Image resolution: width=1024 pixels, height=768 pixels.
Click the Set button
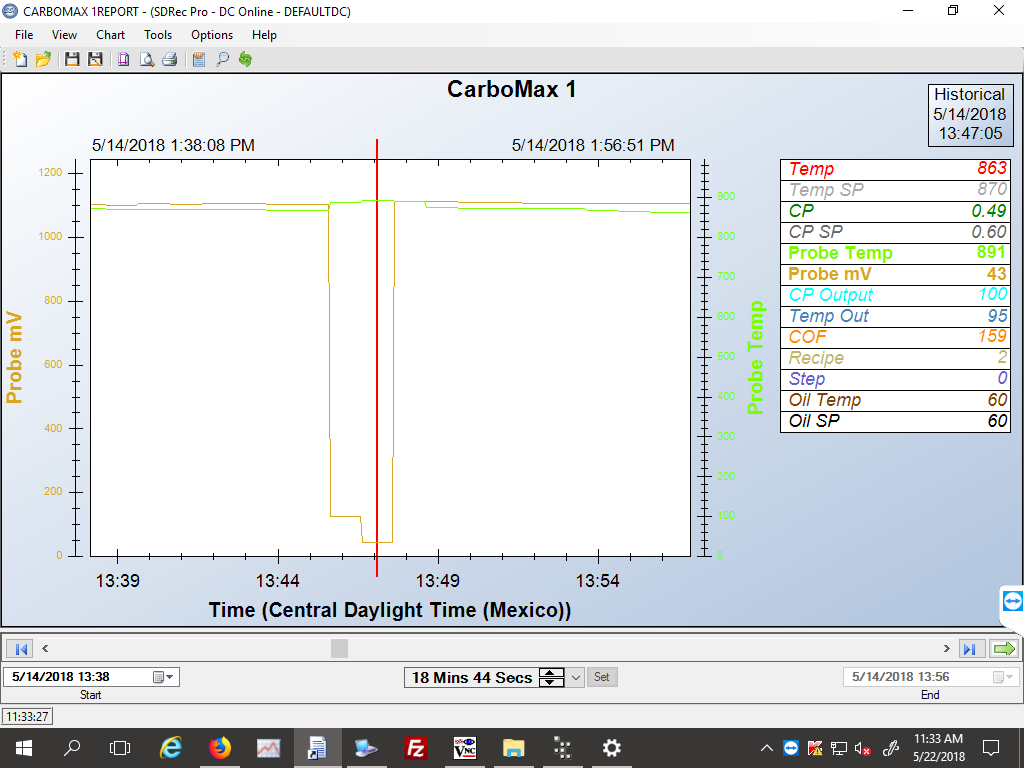pos(601,677)
